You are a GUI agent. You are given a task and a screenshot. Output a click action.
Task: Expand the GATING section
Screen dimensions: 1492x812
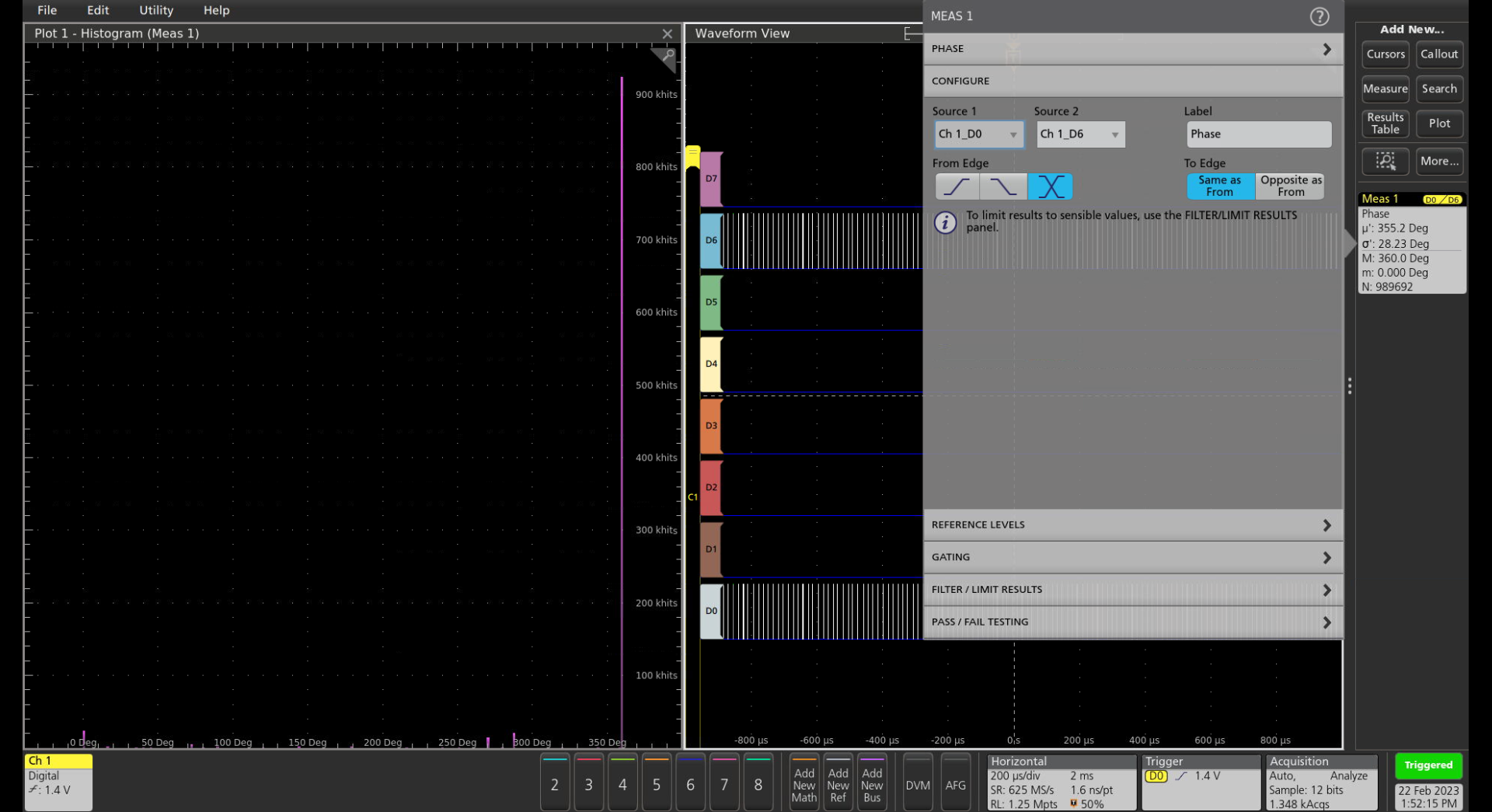coord(1132,558)
